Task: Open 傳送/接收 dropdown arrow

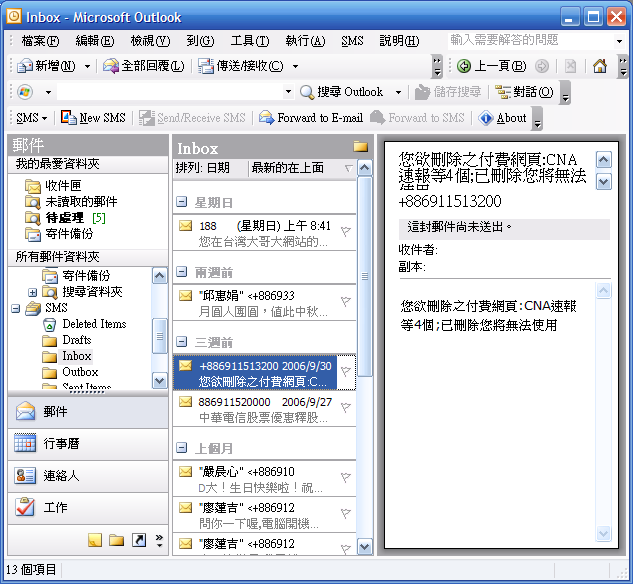Action: point(296,66)
